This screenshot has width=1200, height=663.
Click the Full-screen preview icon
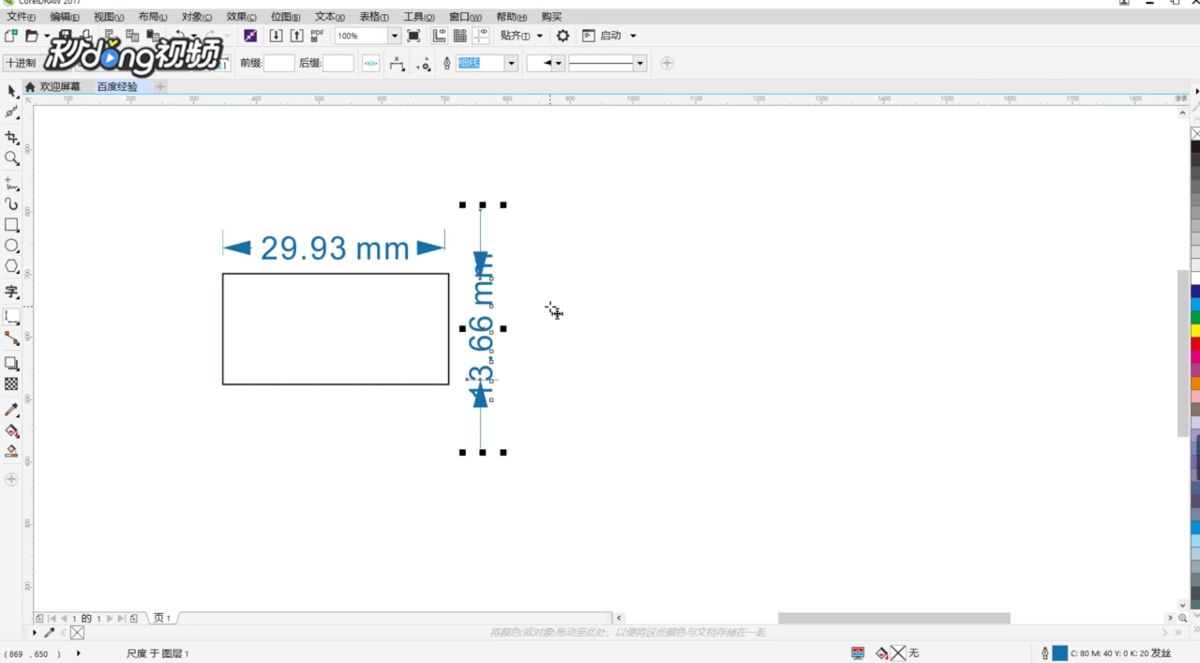tap(413, 36)
